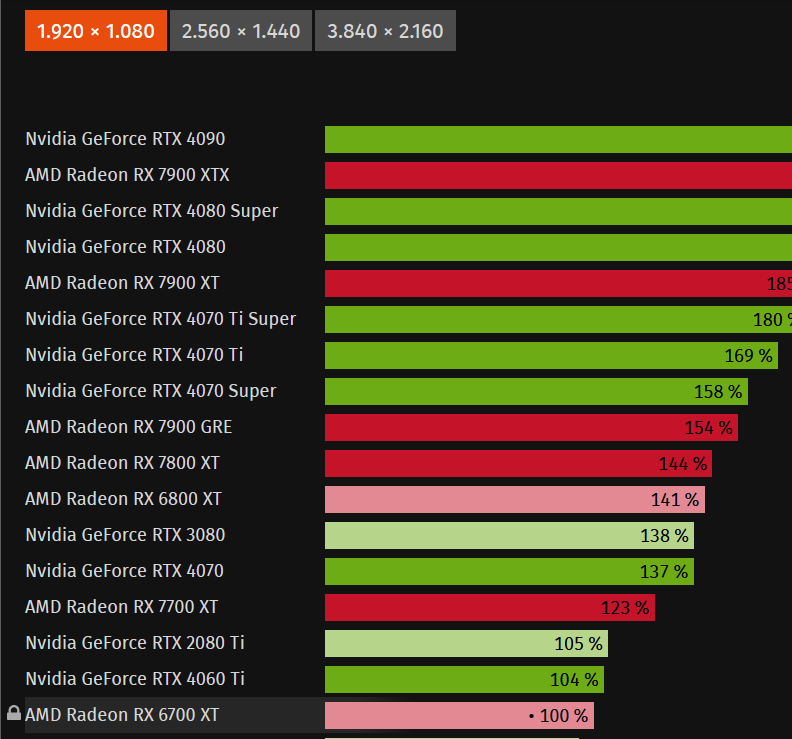Click the 169 % value on RTX 4070 Ti bar
The image size is (792, 739).
tap(749, 356)
